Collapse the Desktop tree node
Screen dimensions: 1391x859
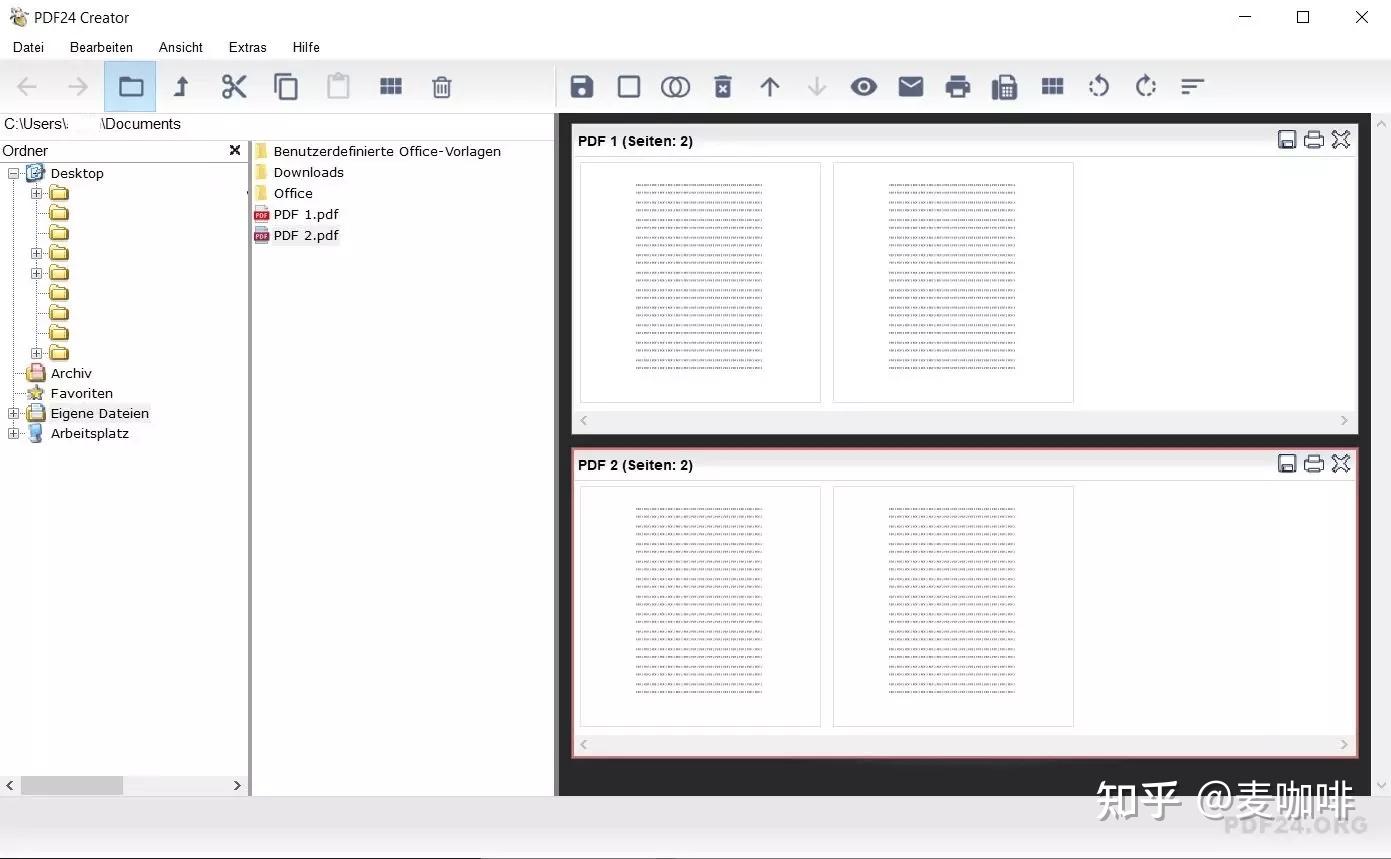[x=14, y=173]
